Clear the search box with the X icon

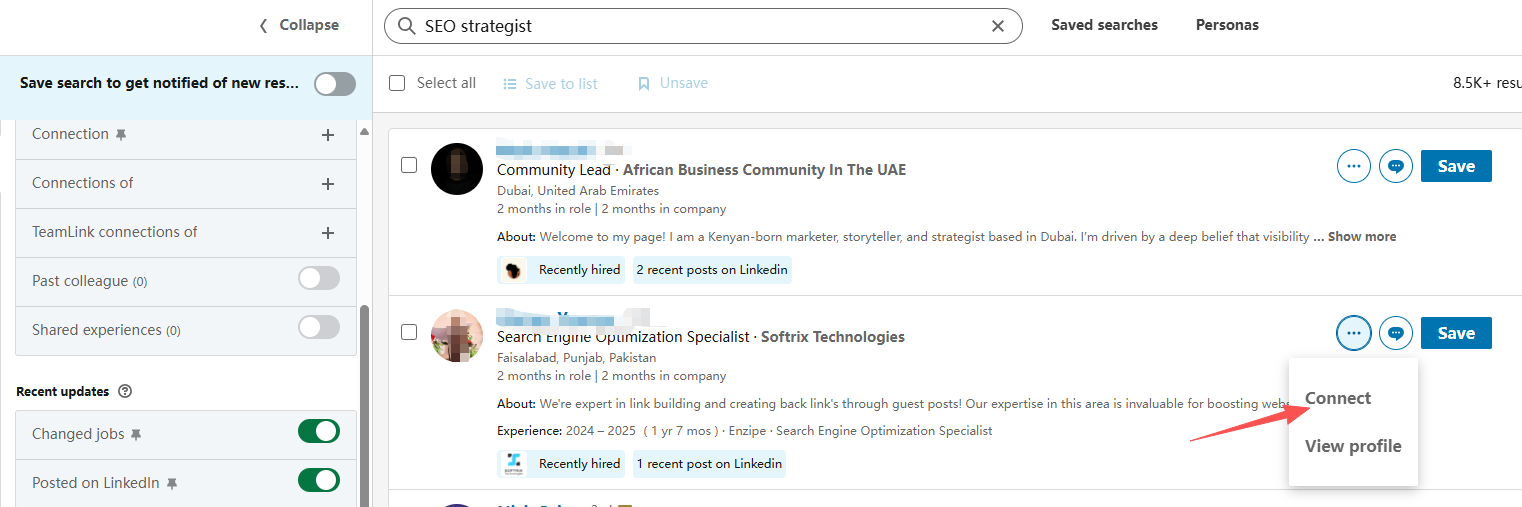[997, 26]
